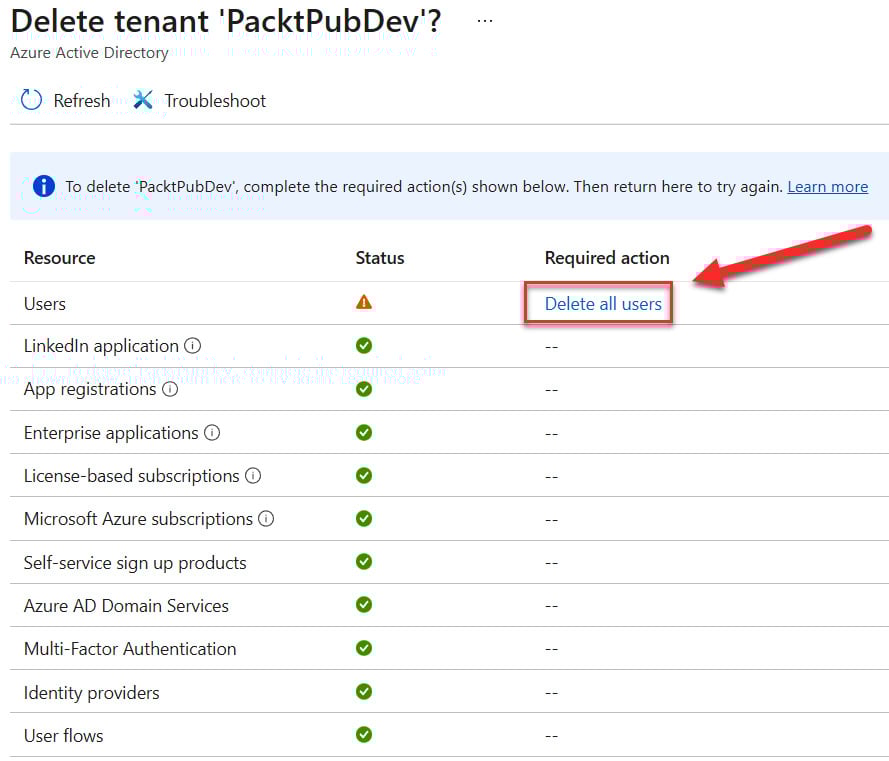
Task: Click the Azure Active Directory subtitle
Action: (89, 53)
